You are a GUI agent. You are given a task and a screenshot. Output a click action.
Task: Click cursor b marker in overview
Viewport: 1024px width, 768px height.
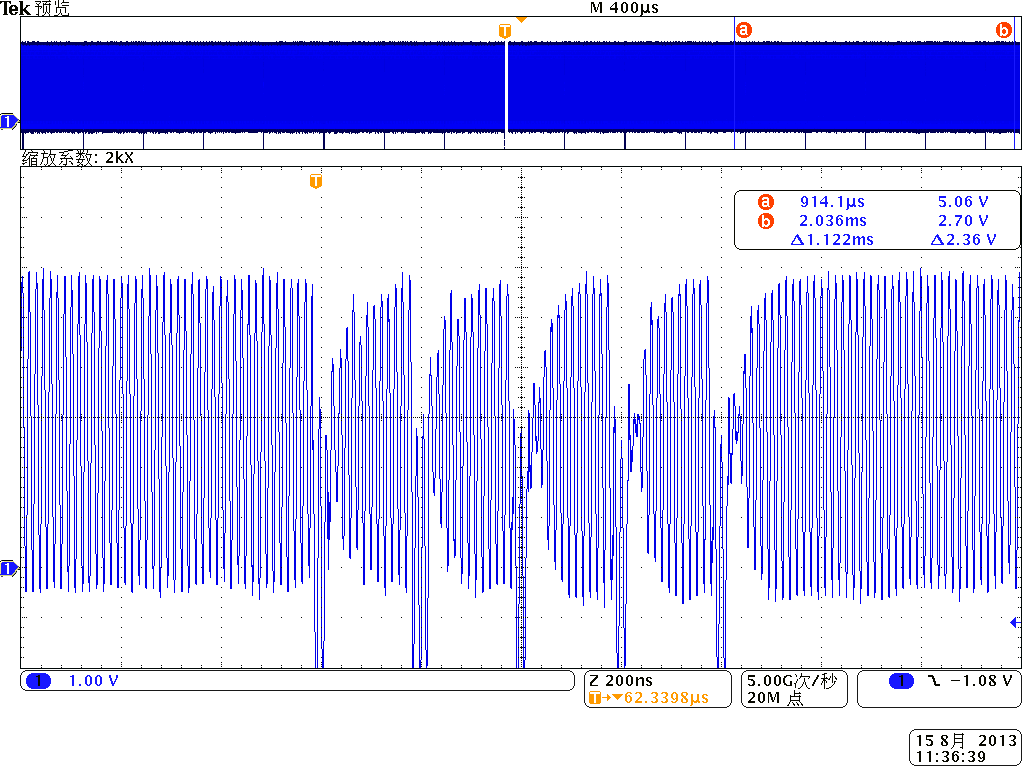tap(1003, 29)
